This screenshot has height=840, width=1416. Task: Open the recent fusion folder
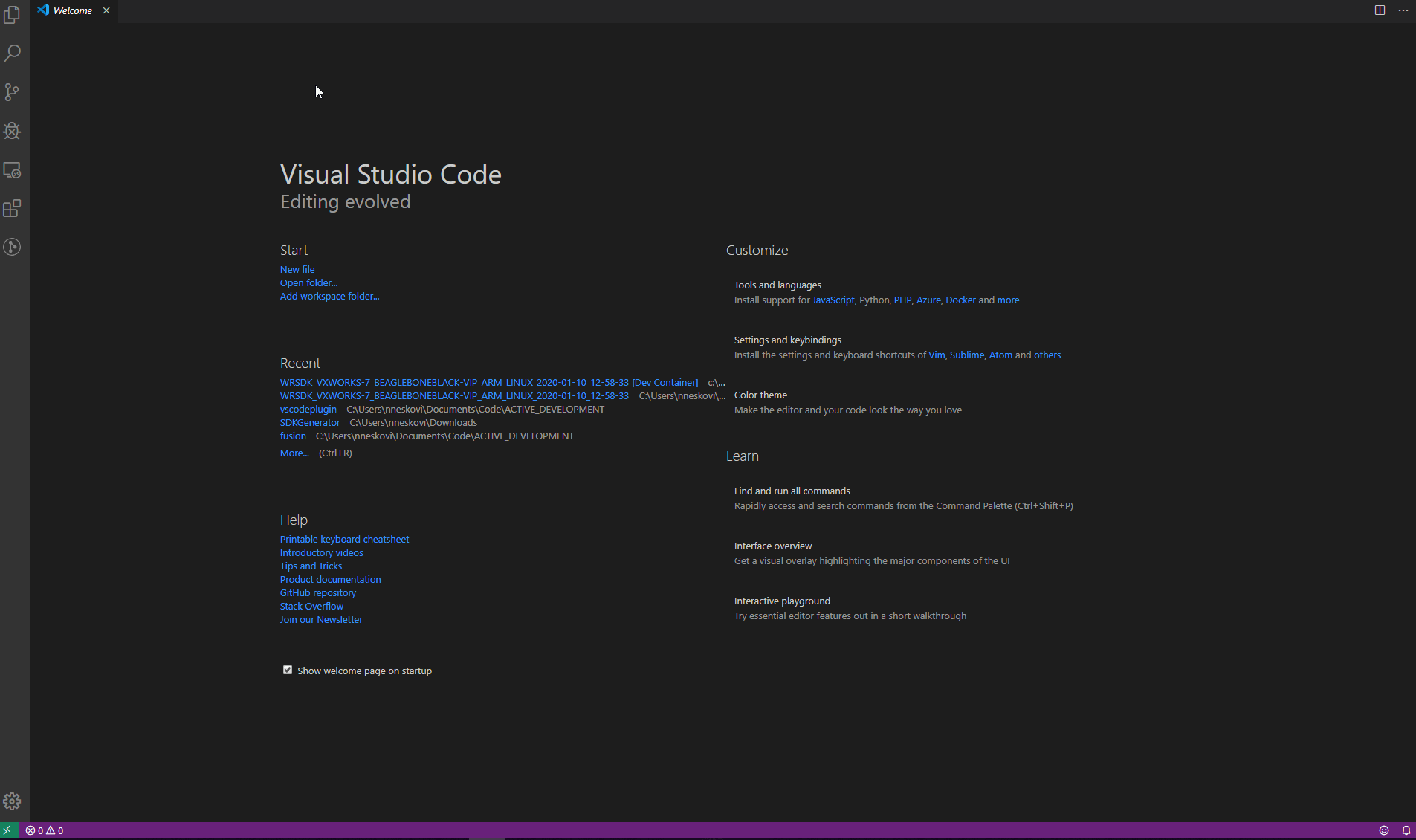click(x=293, y=436)
